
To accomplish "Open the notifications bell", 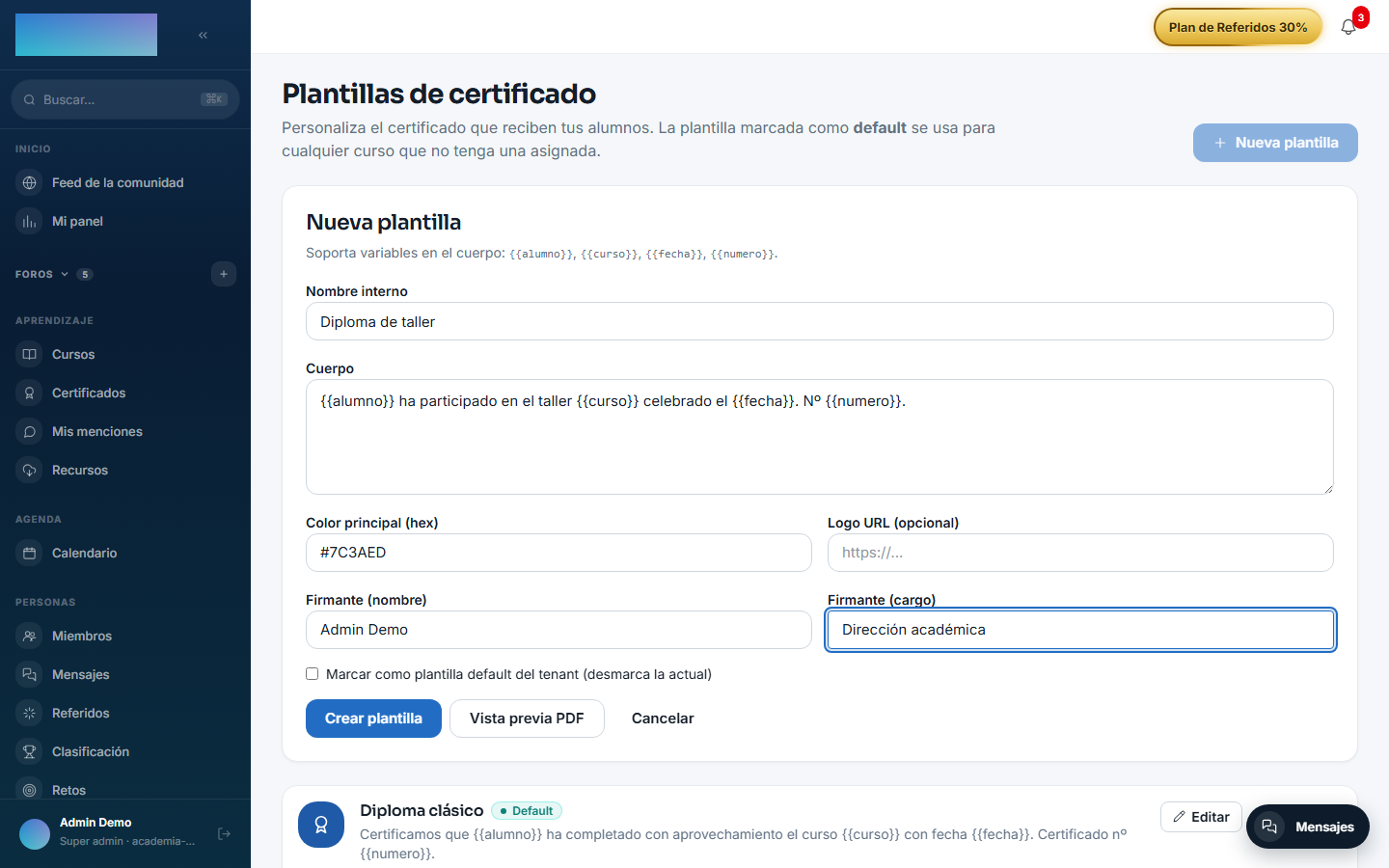I will (1348, 27).
